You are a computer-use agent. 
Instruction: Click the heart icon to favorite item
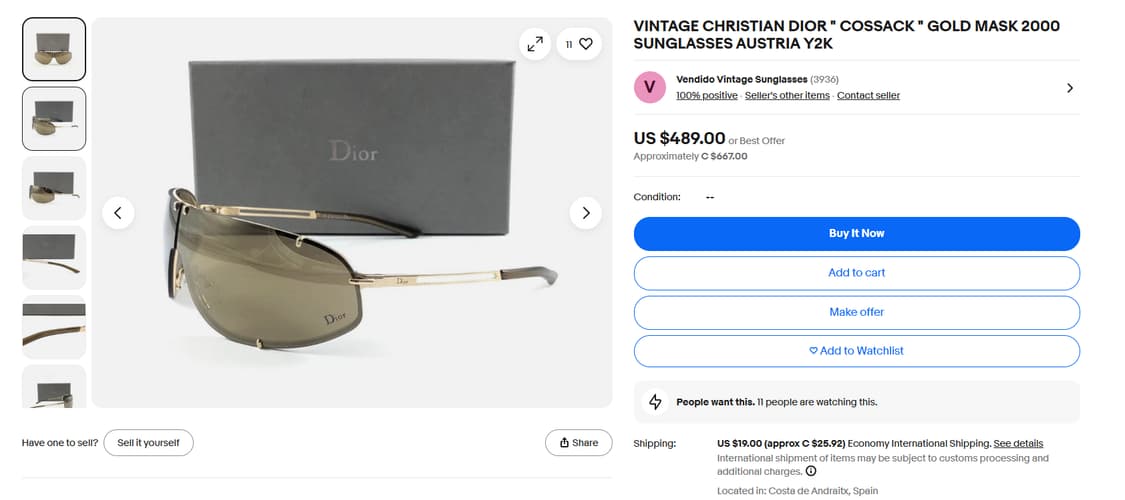[x=586, y=44]
